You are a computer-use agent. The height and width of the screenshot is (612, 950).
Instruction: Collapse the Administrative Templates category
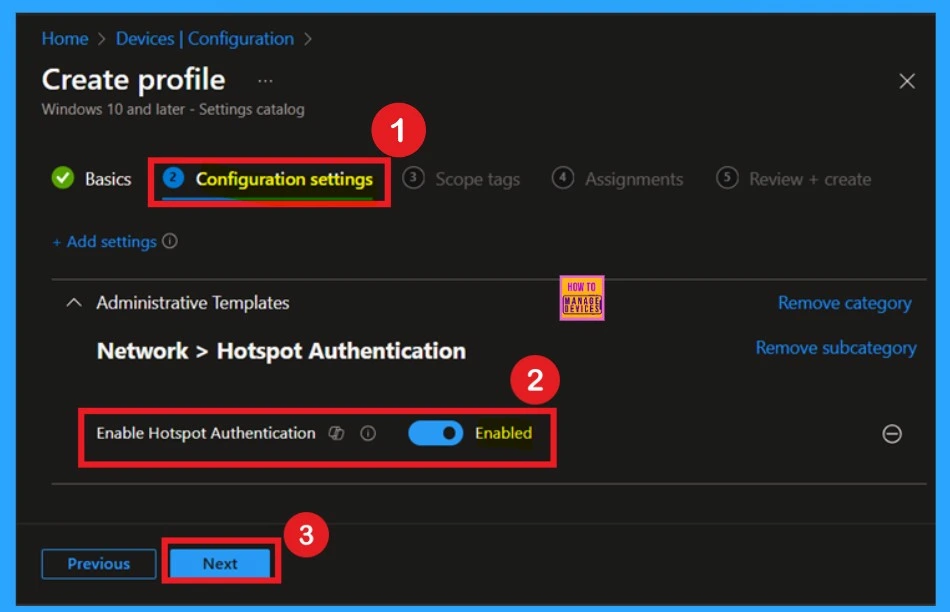pyautogui.click(x=74, y=302)
